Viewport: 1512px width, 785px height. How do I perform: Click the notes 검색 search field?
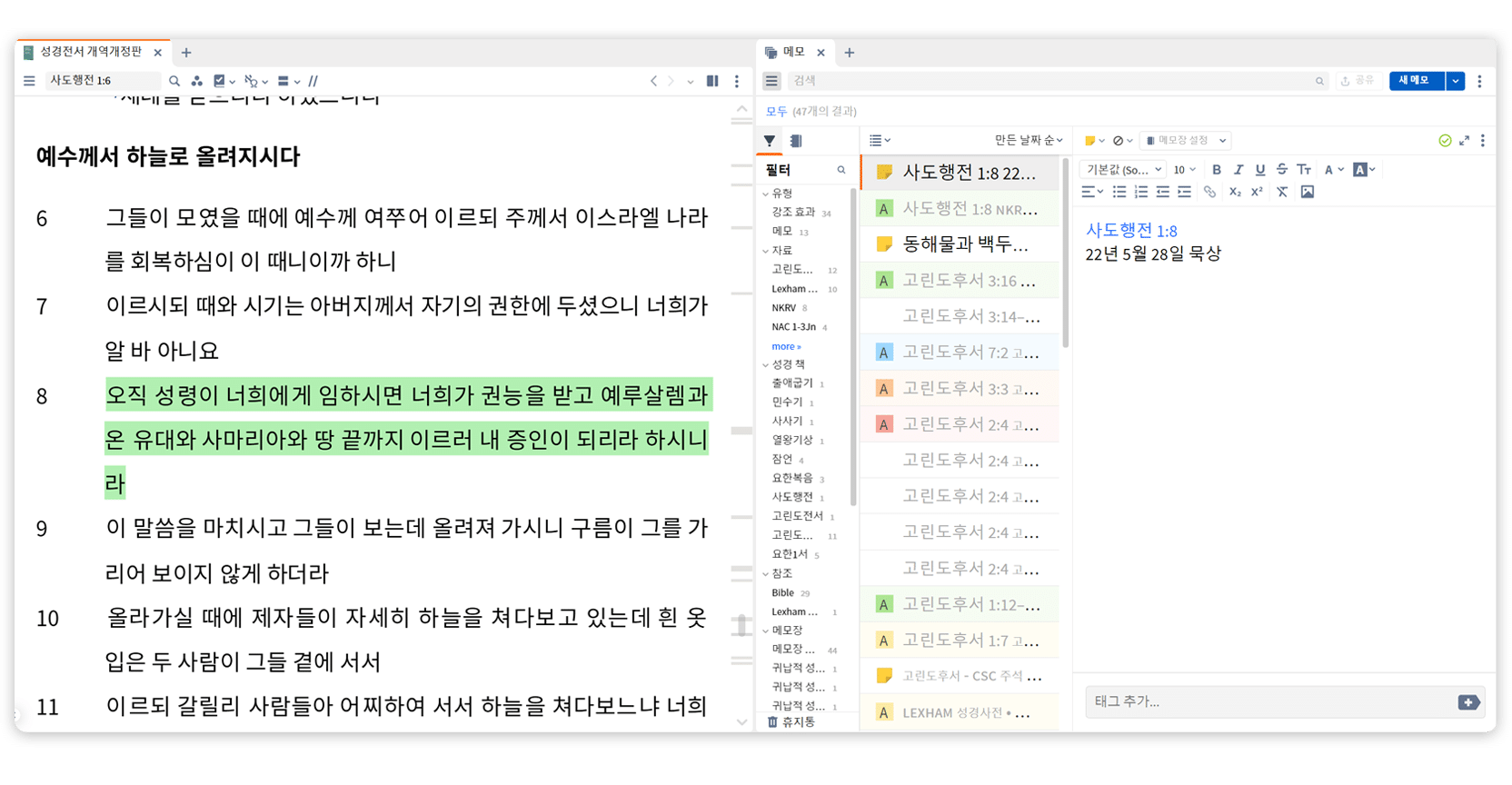[1058, 81]
